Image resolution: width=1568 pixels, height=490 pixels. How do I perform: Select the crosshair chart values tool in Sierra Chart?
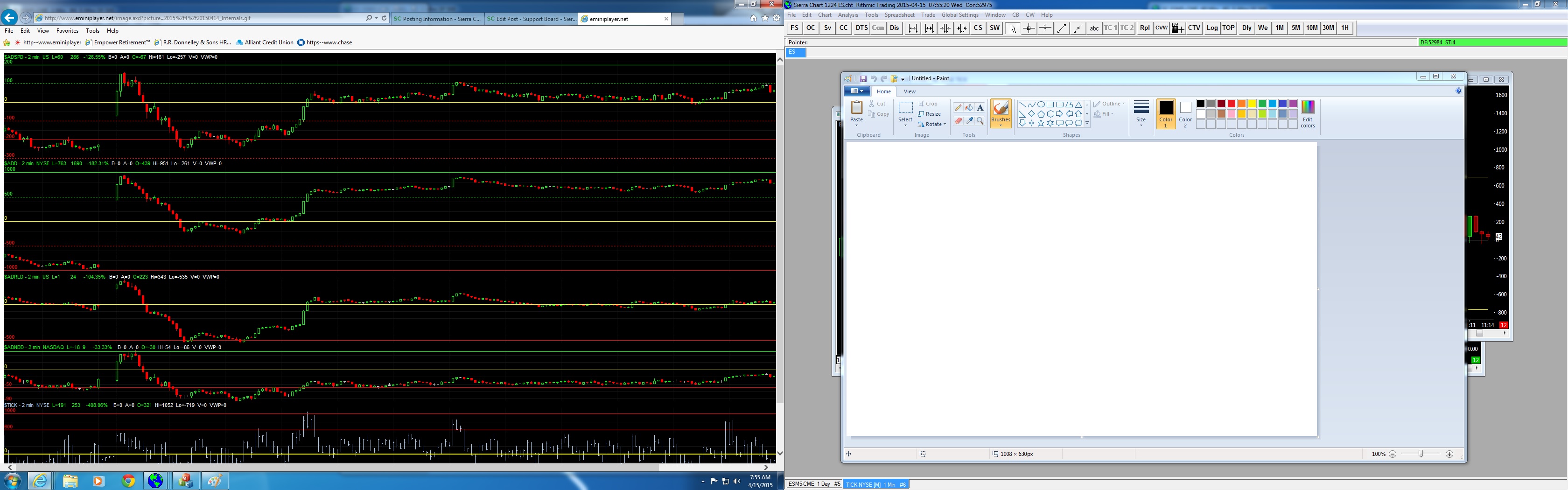(x=1029, y=28)
